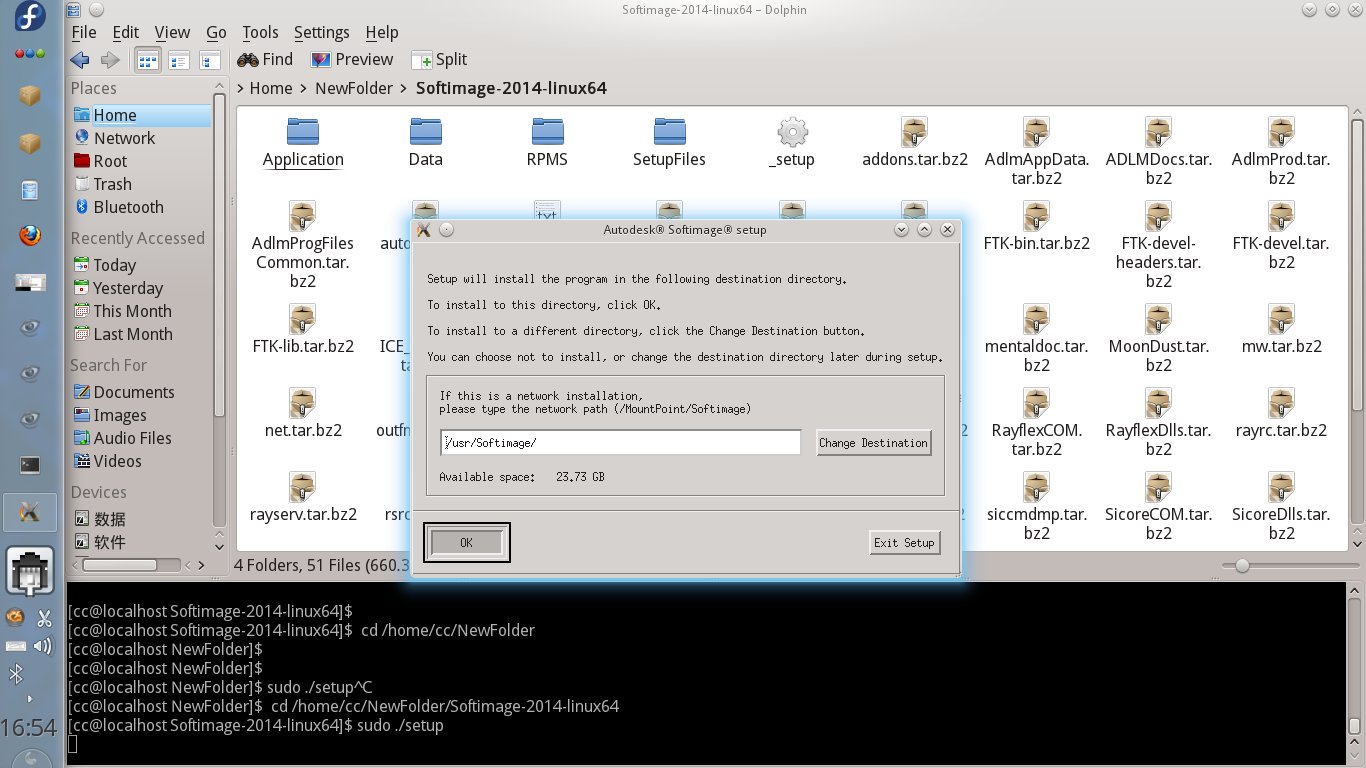Image resolution: width=1366 pixels, height=768 pixels.
Task: Open the Fedora application launcher
Action: 31,16
